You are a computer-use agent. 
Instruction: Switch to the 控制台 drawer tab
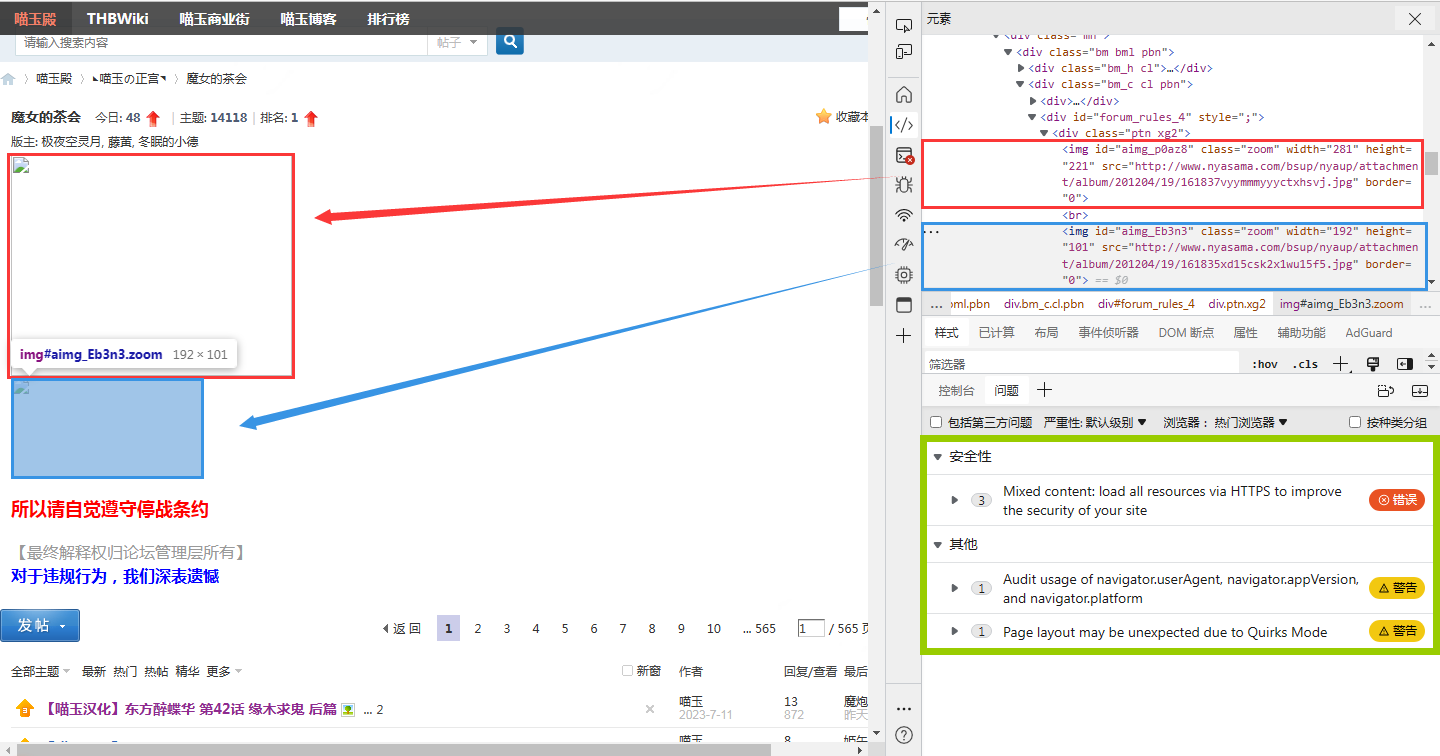tap(956, 390)
